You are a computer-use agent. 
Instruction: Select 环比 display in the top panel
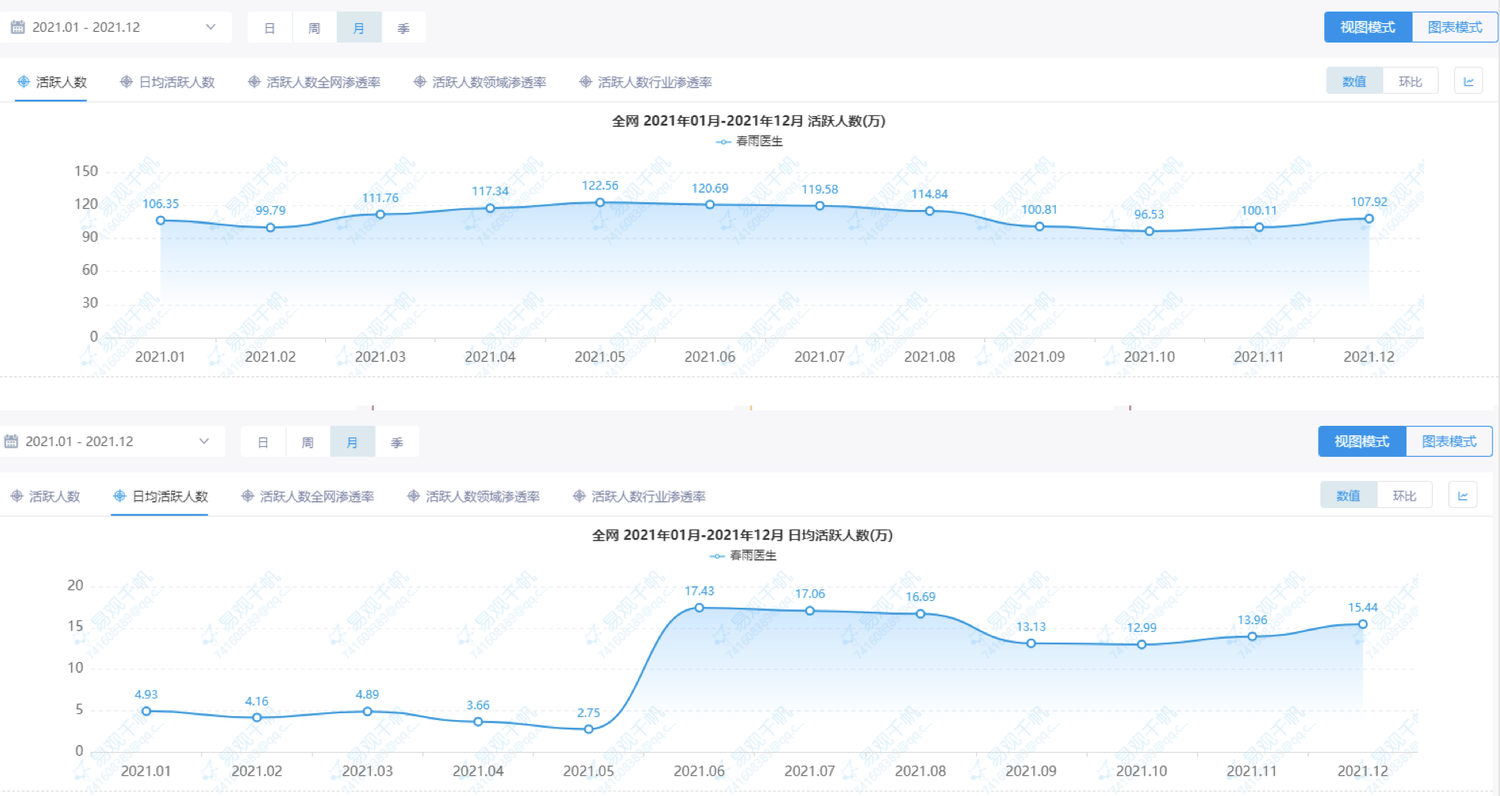(1410, 81)
